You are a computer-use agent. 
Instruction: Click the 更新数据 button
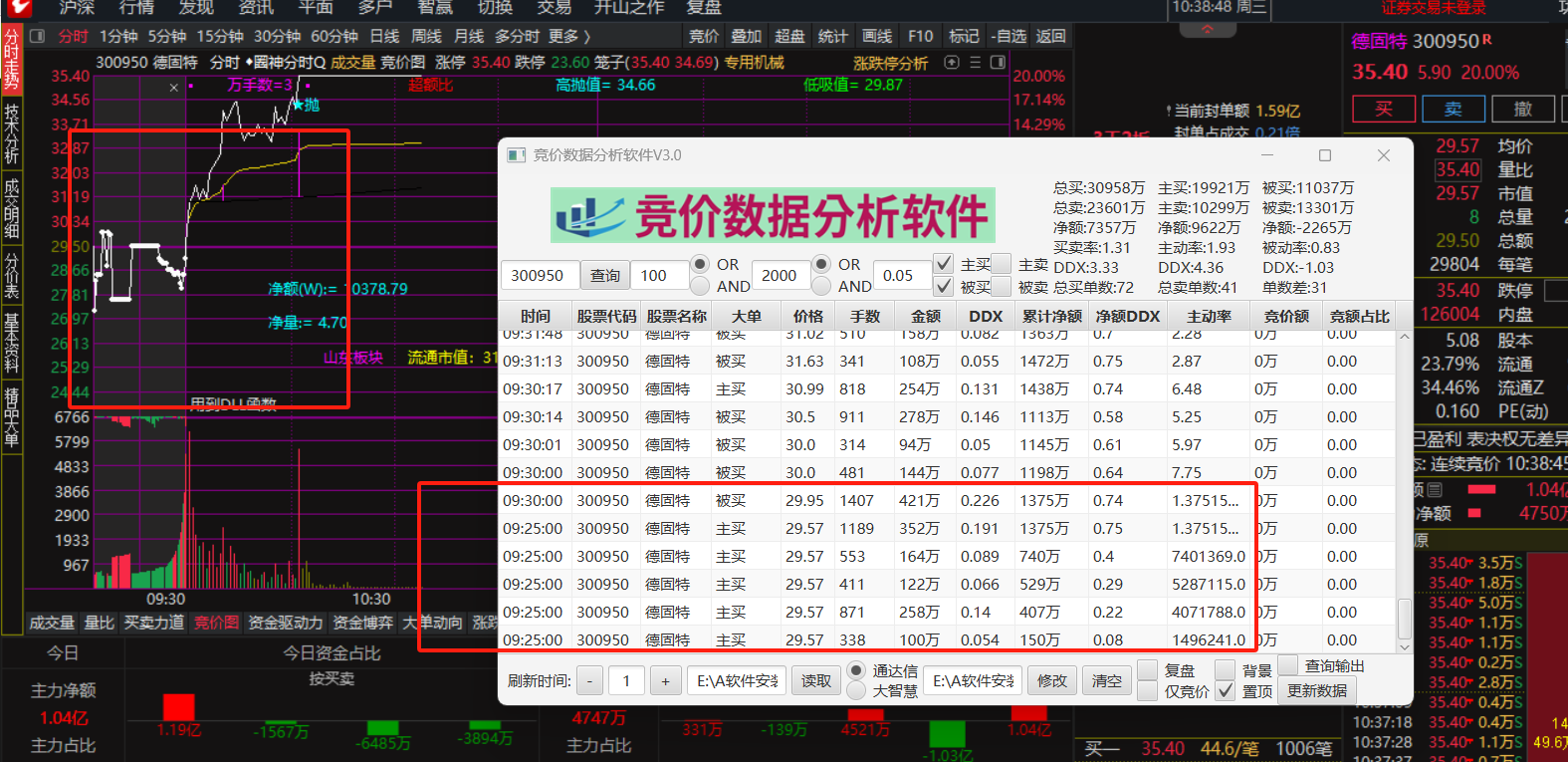coord(1317,690)
